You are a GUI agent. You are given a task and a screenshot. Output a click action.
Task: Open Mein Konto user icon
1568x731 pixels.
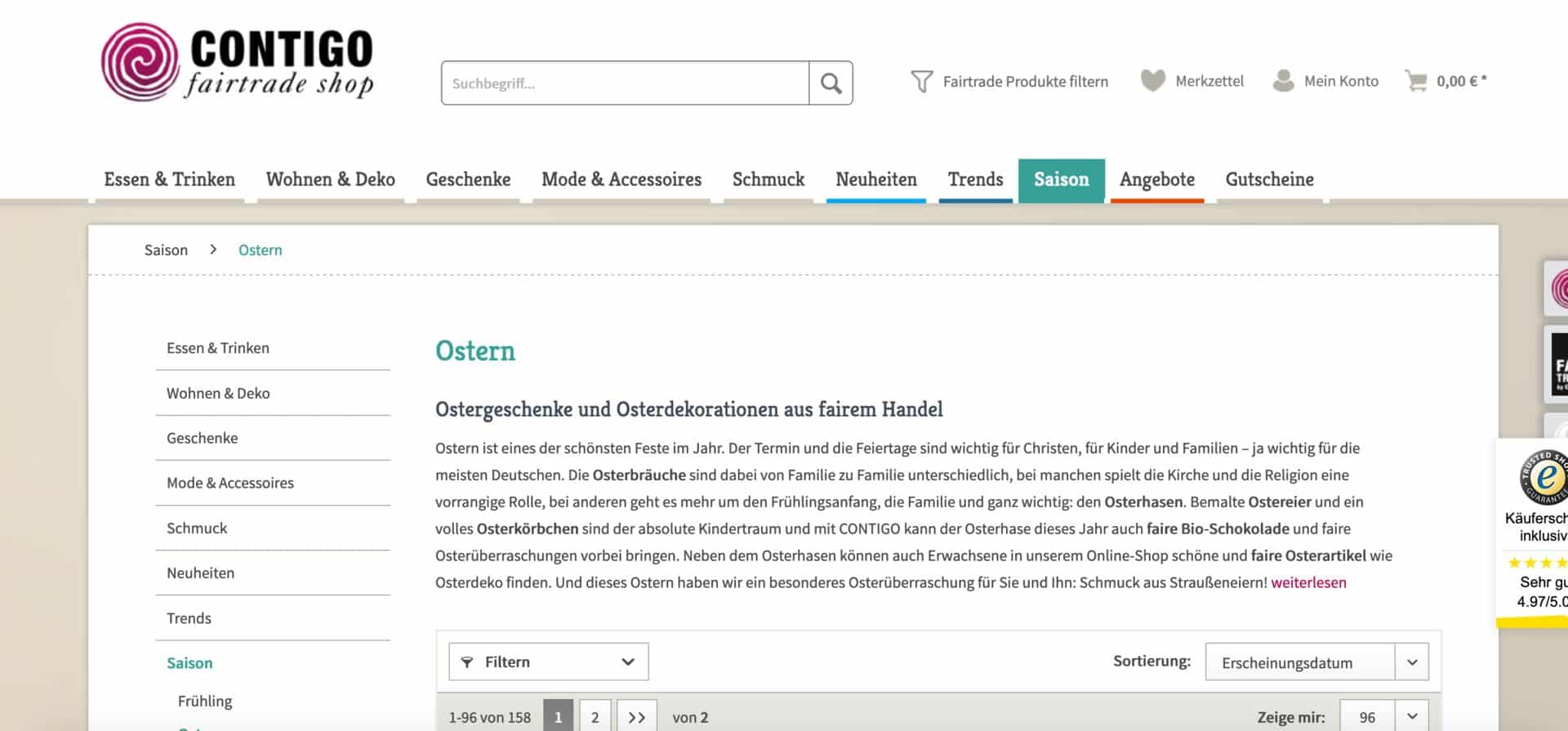[1283, 81]
